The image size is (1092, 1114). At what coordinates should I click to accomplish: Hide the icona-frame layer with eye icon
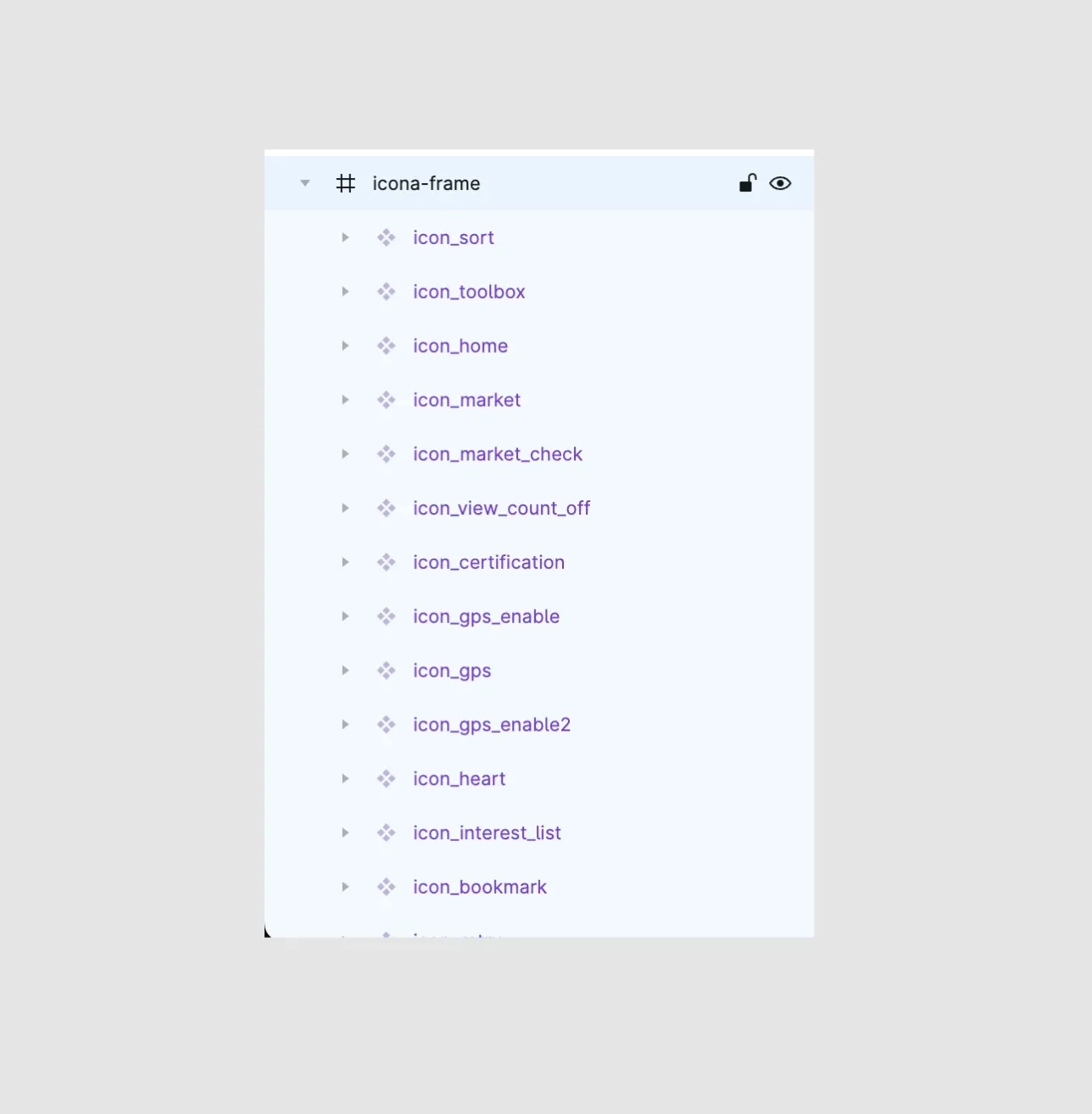point(780,183)
